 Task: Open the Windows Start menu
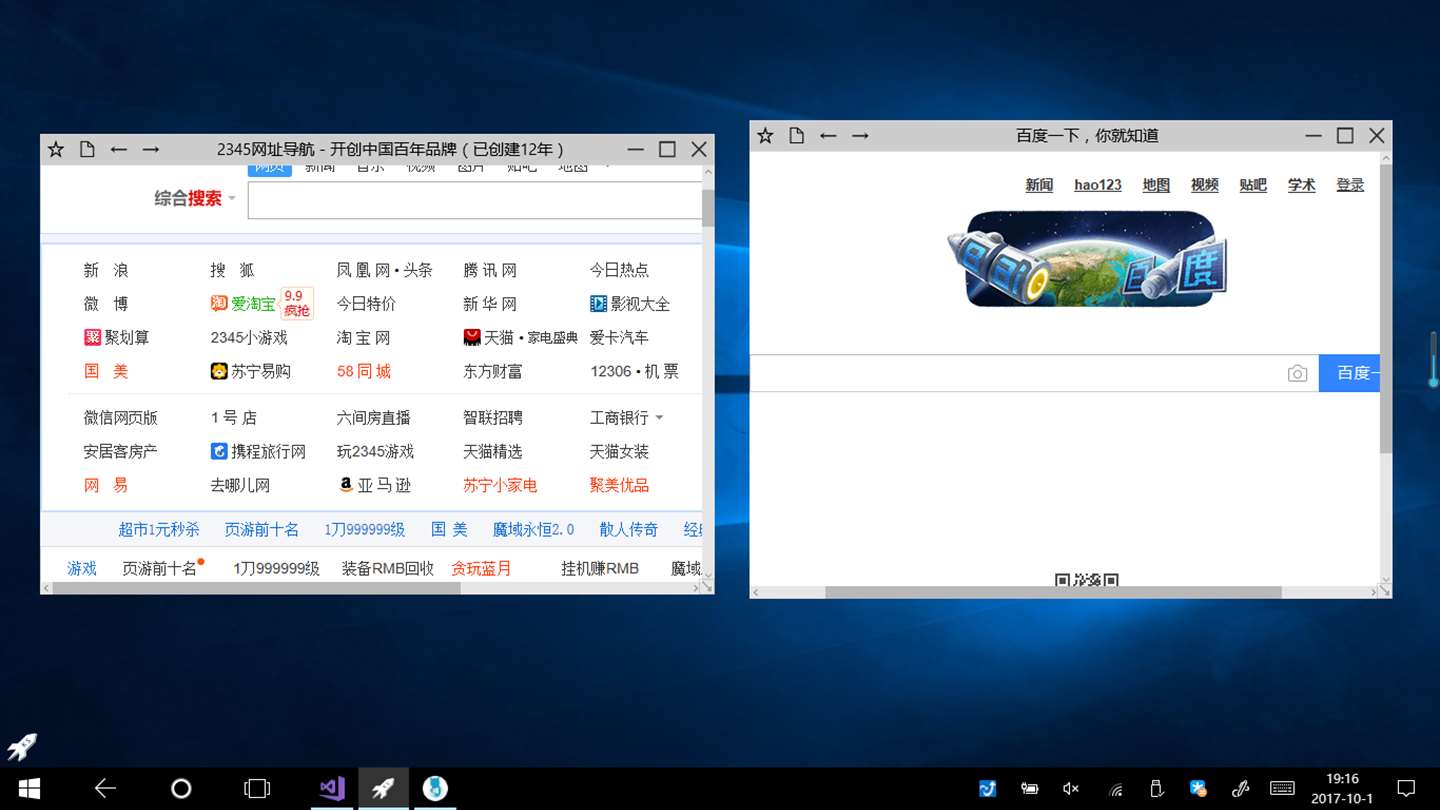click(x=29, y=789)
